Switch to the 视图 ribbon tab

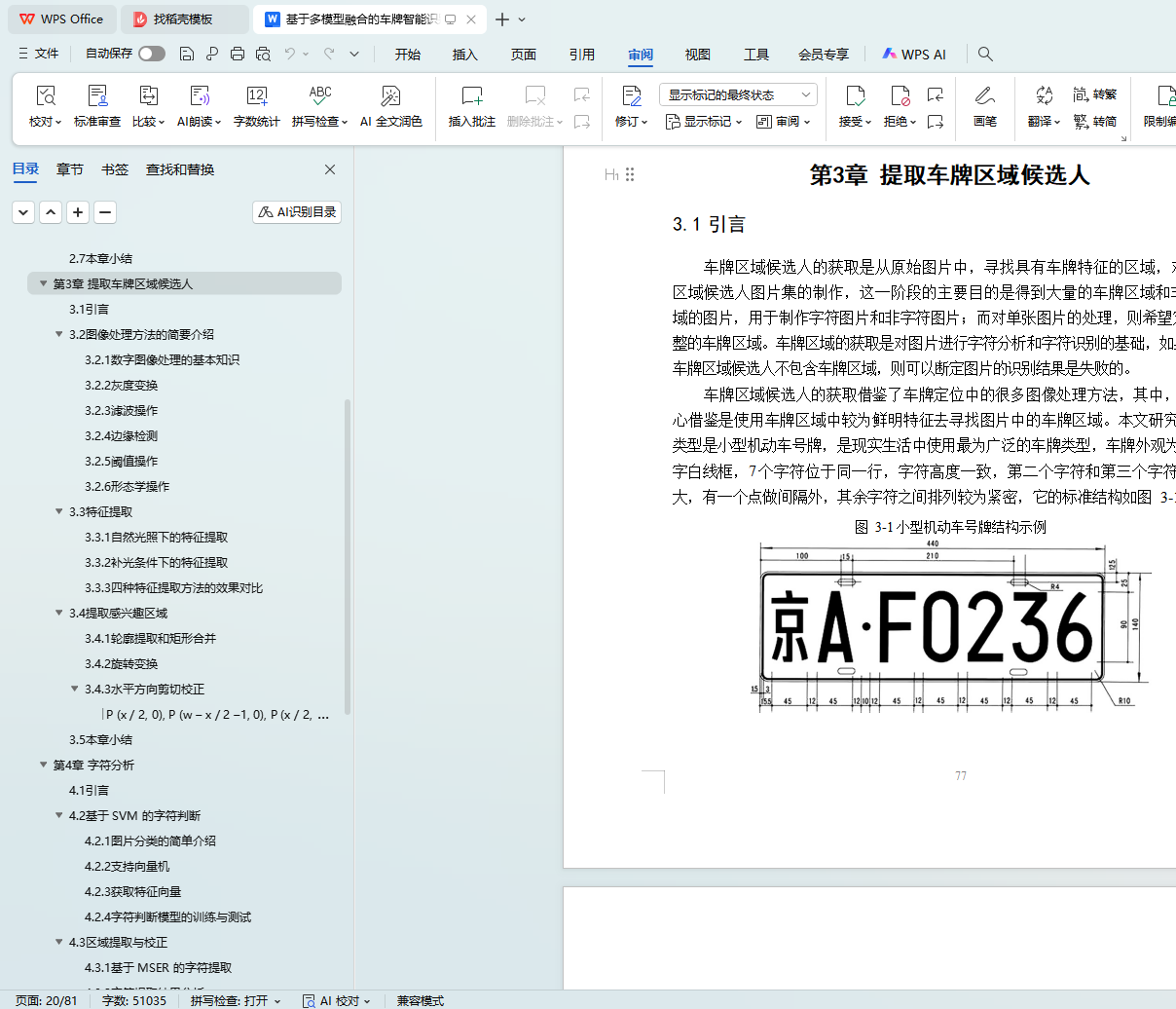pyautogui.click(x=697, y=55)
